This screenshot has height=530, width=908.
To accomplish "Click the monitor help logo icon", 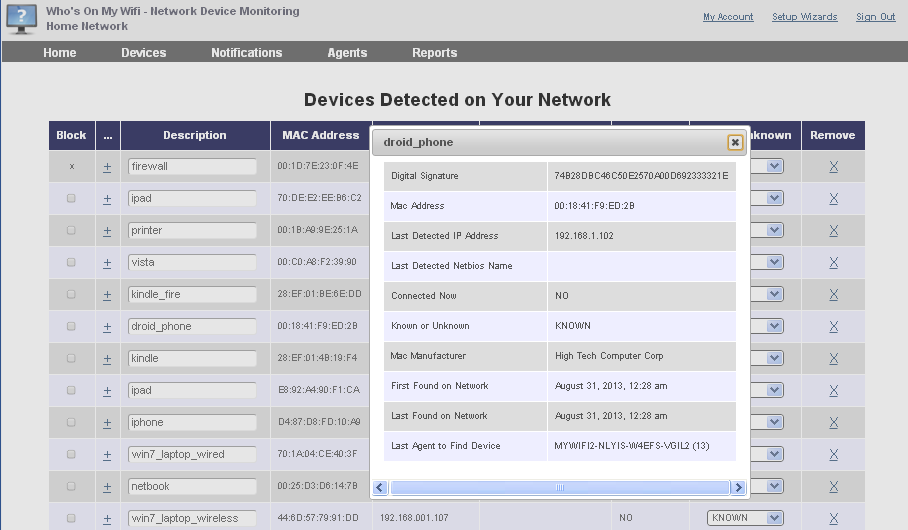I will [x=22, y=19].
